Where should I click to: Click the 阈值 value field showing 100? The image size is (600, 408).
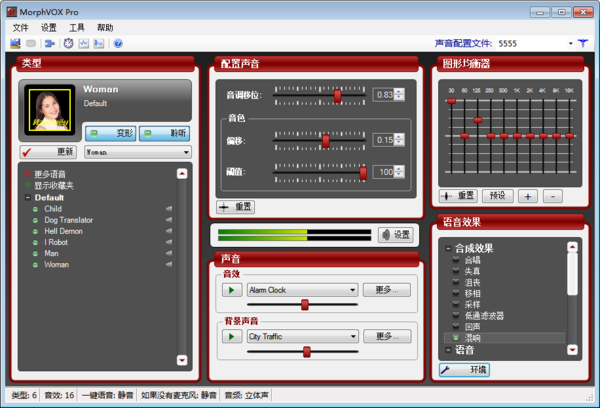(384, 172)
